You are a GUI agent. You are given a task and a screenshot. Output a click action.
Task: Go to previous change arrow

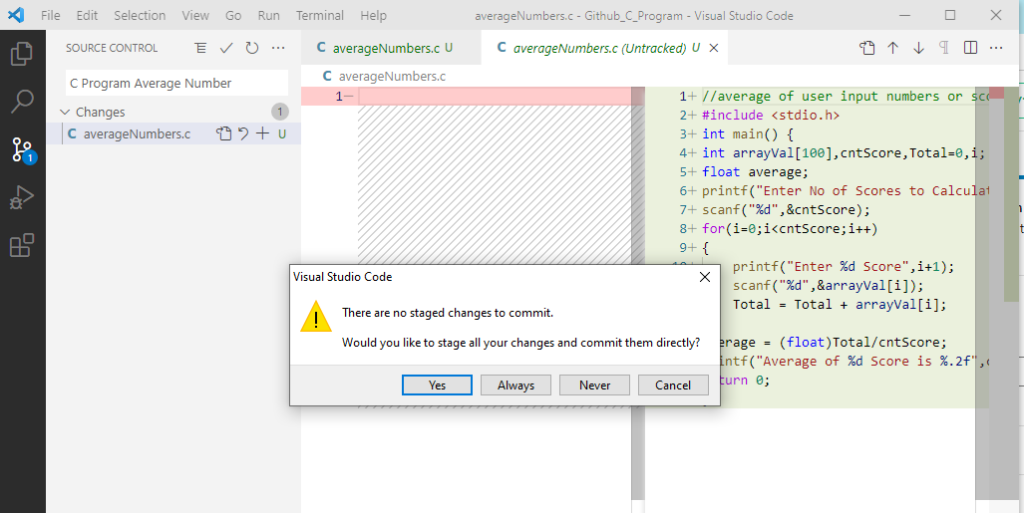[x=893, y=48]
